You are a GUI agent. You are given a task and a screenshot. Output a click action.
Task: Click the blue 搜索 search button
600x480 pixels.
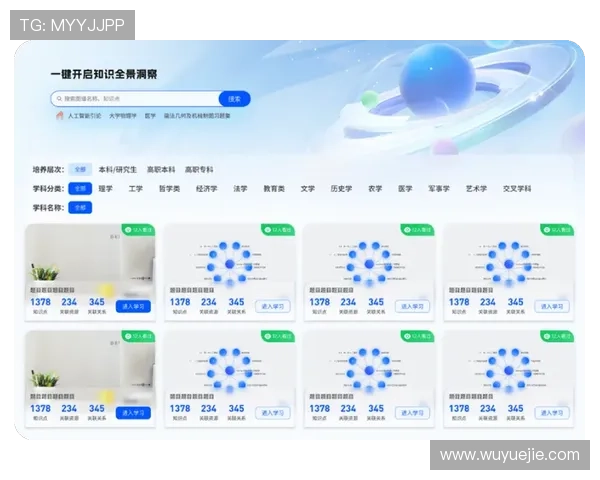(235, 99)
